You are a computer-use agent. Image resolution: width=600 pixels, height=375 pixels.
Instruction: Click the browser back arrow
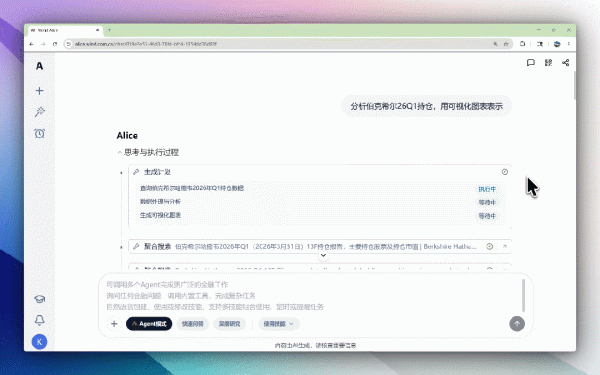click(x=31, y=44)
